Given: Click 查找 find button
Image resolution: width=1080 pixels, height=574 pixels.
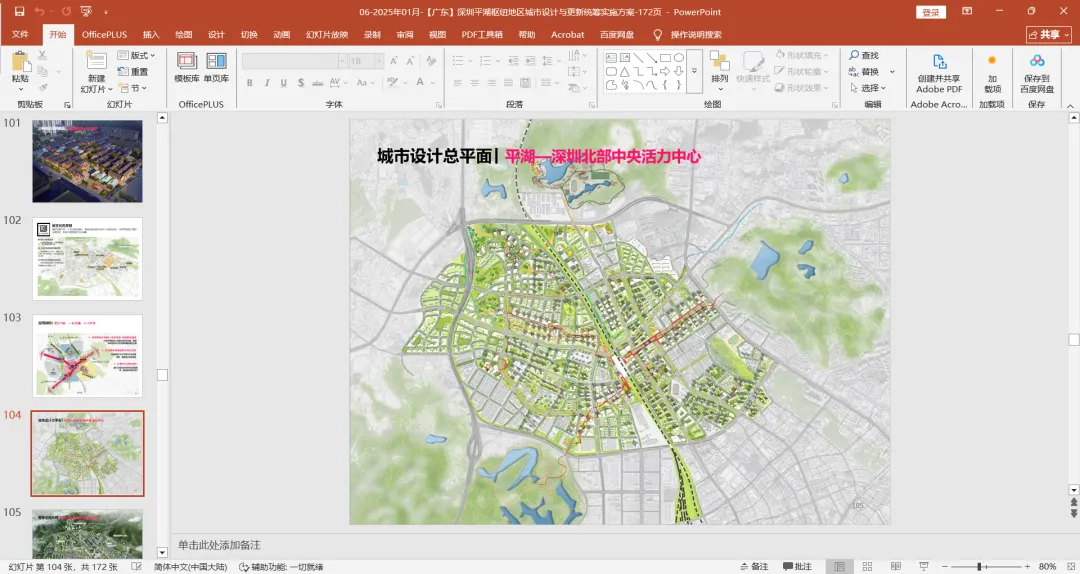Looking at the screenshot, I should click(864, 55).
